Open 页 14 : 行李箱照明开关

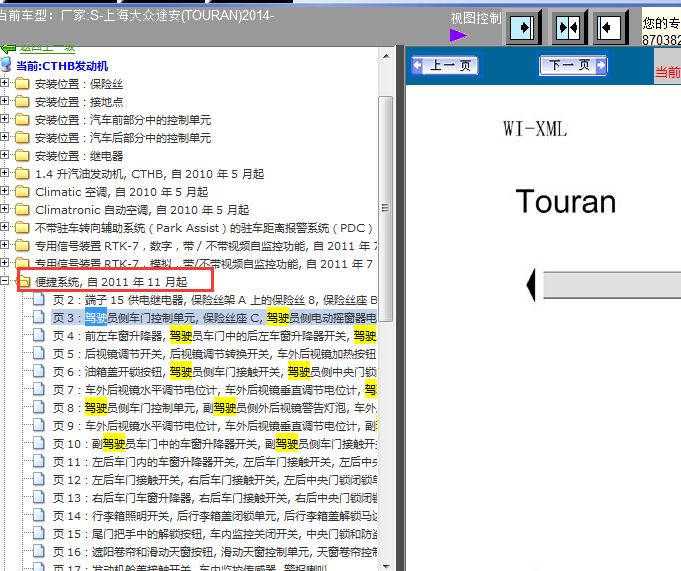pyautogui.click(x=215, y=516)
